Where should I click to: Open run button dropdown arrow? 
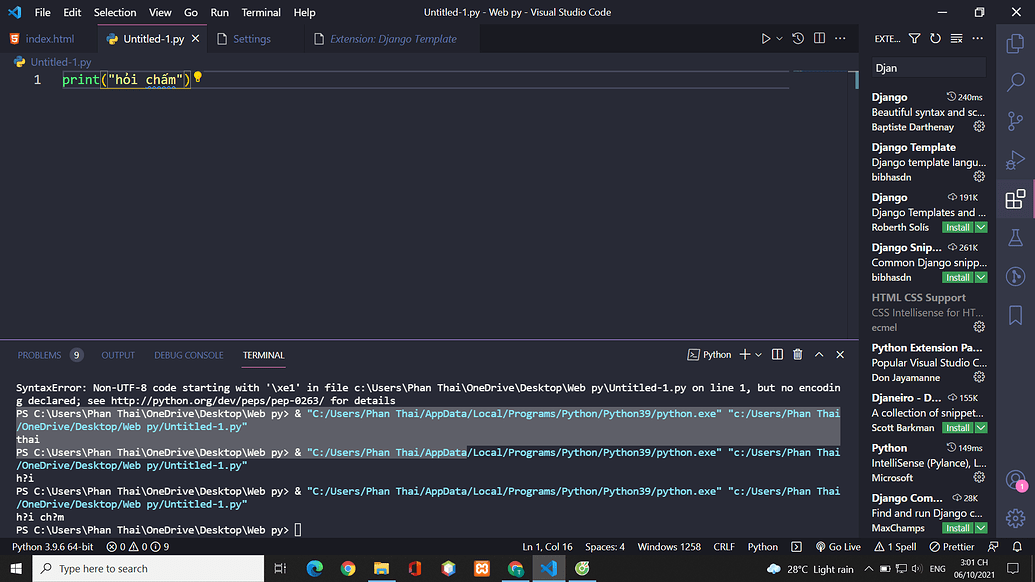point(780,39)
